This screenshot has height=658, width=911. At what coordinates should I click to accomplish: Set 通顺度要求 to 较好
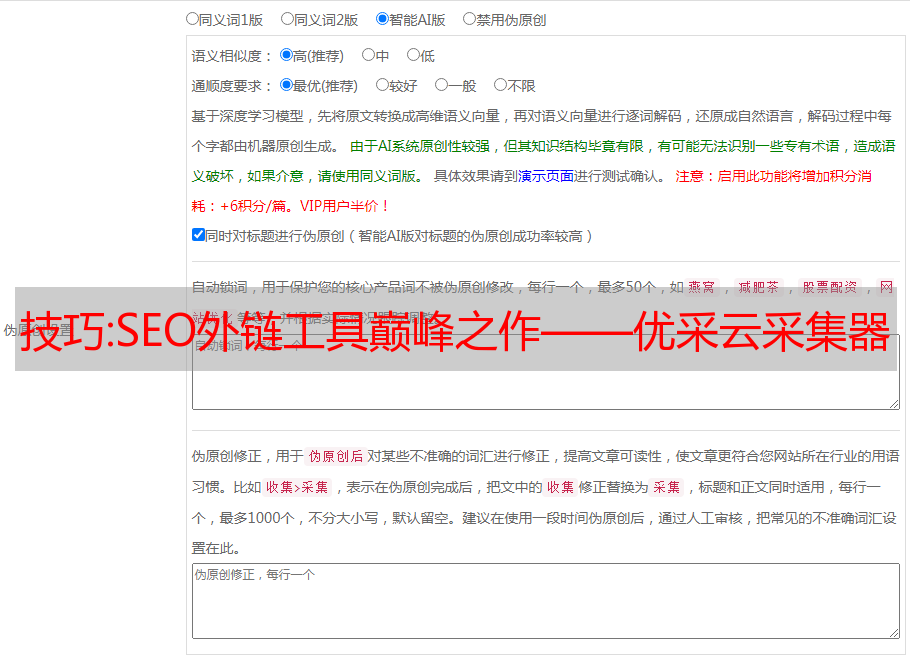382,85
